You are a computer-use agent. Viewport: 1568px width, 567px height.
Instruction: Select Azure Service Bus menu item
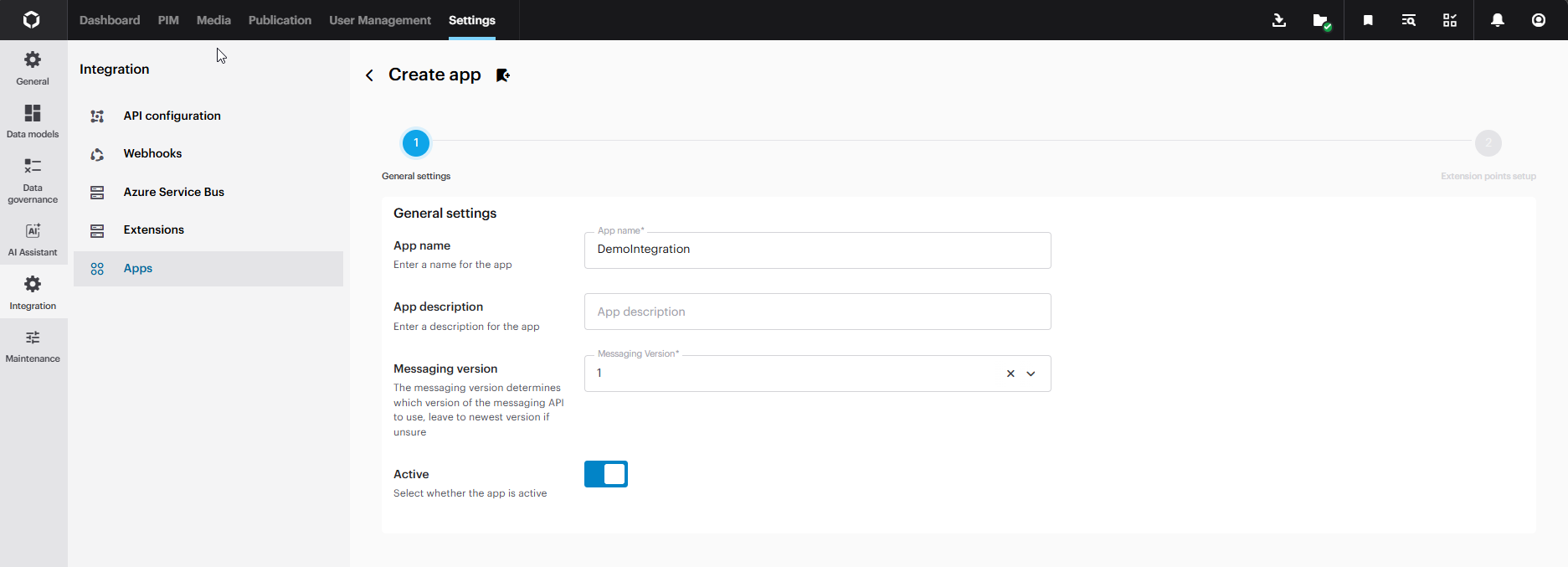(173, 192)
